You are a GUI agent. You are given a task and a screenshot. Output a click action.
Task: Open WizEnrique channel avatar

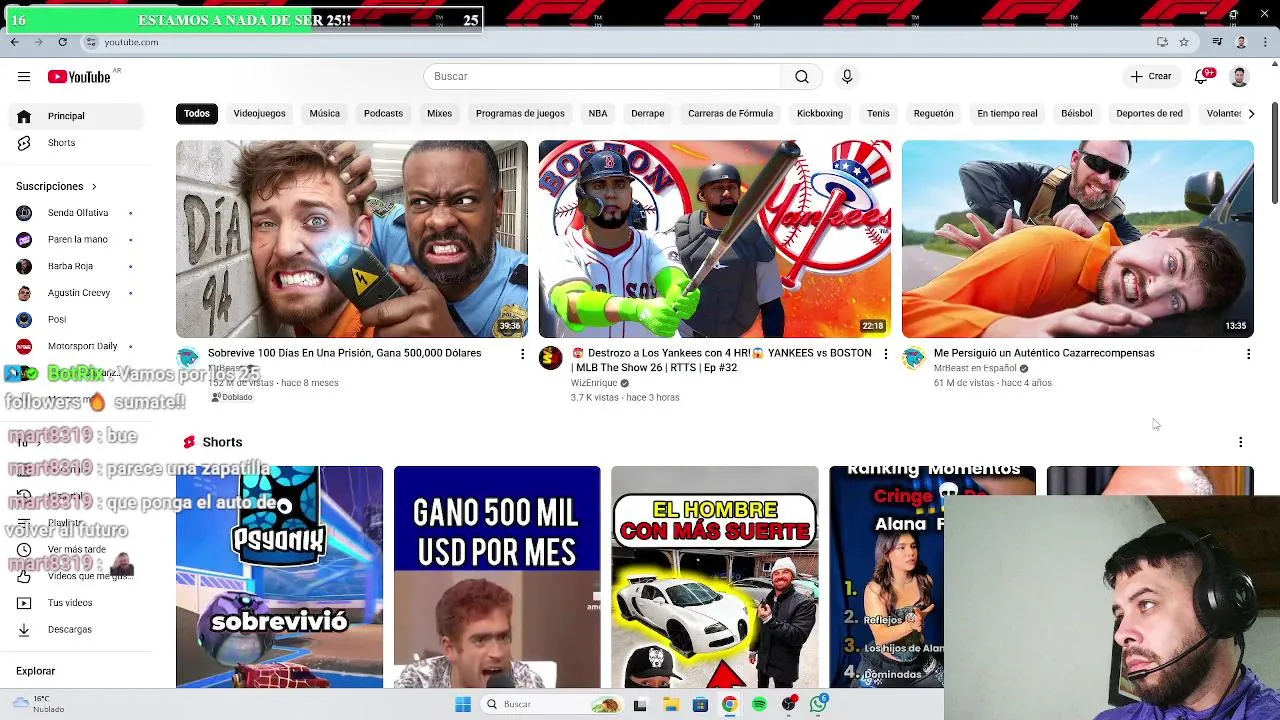click(x=550, y=359)
